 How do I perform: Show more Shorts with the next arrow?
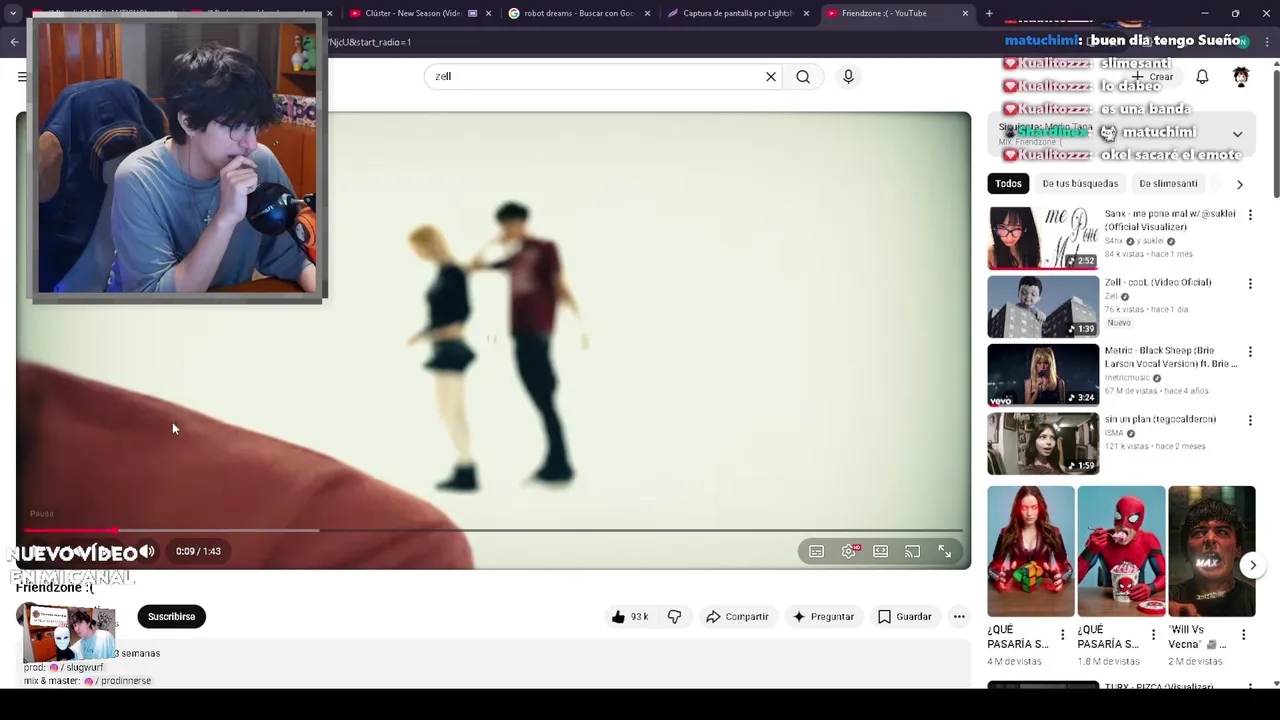[x=1253, y=566]
